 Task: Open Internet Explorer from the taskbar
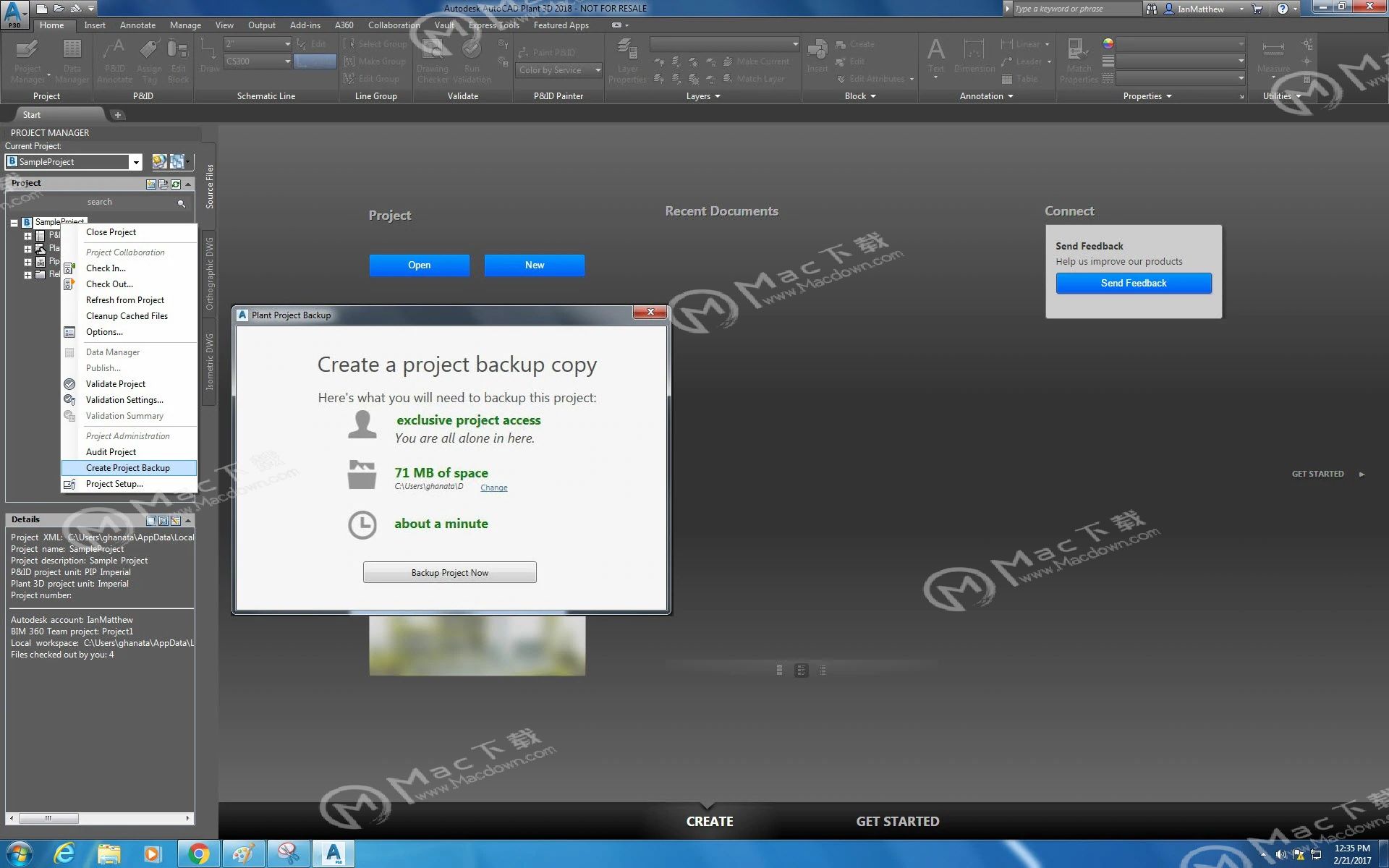click(64, 854)
